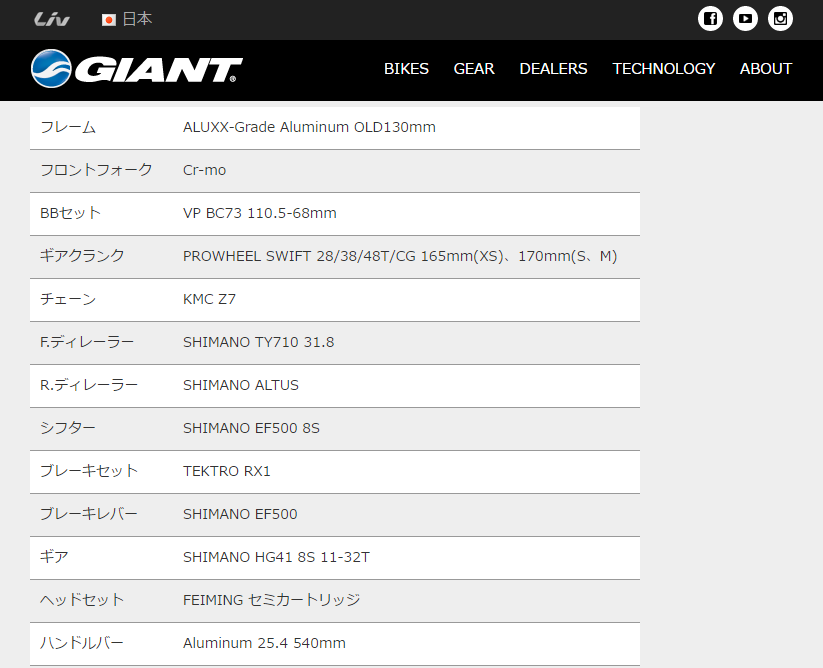The height and width of the screenshot is (668, 823).
Task: Click the F.ディレーラー row label
Action: [x=87, y=342]
